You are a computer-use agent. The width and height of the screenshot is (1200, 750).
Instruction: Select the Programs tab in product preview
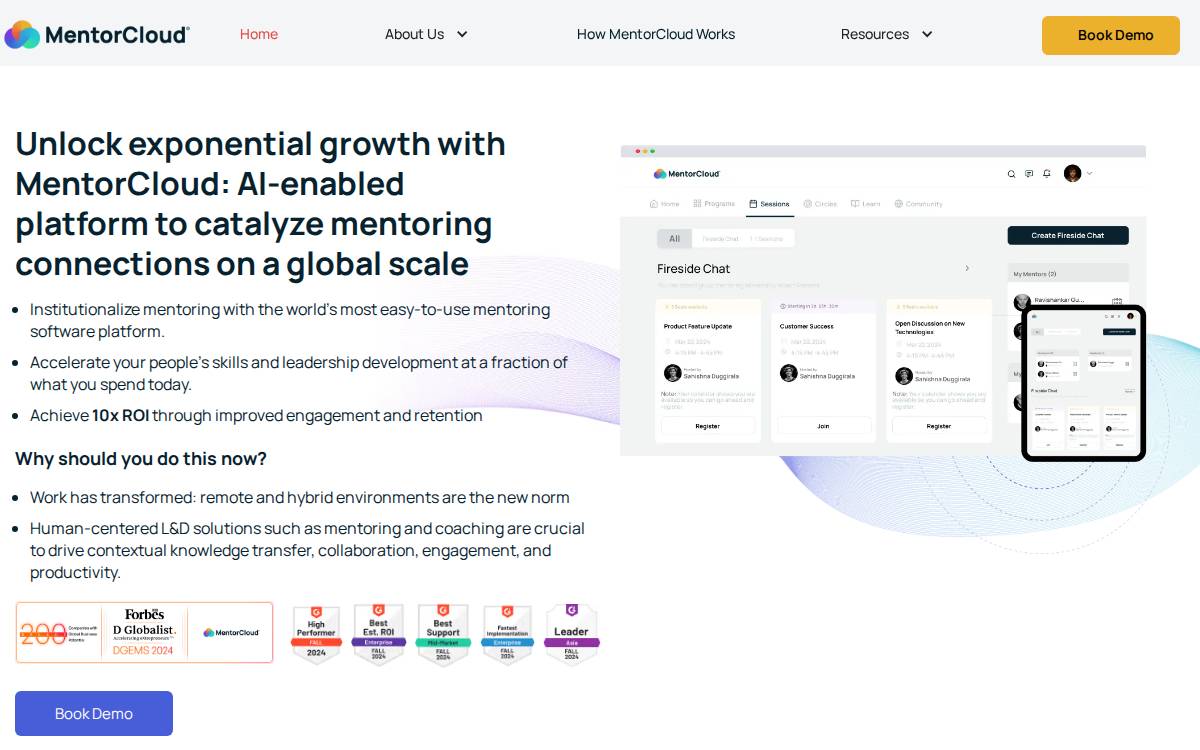pos(714,204)
